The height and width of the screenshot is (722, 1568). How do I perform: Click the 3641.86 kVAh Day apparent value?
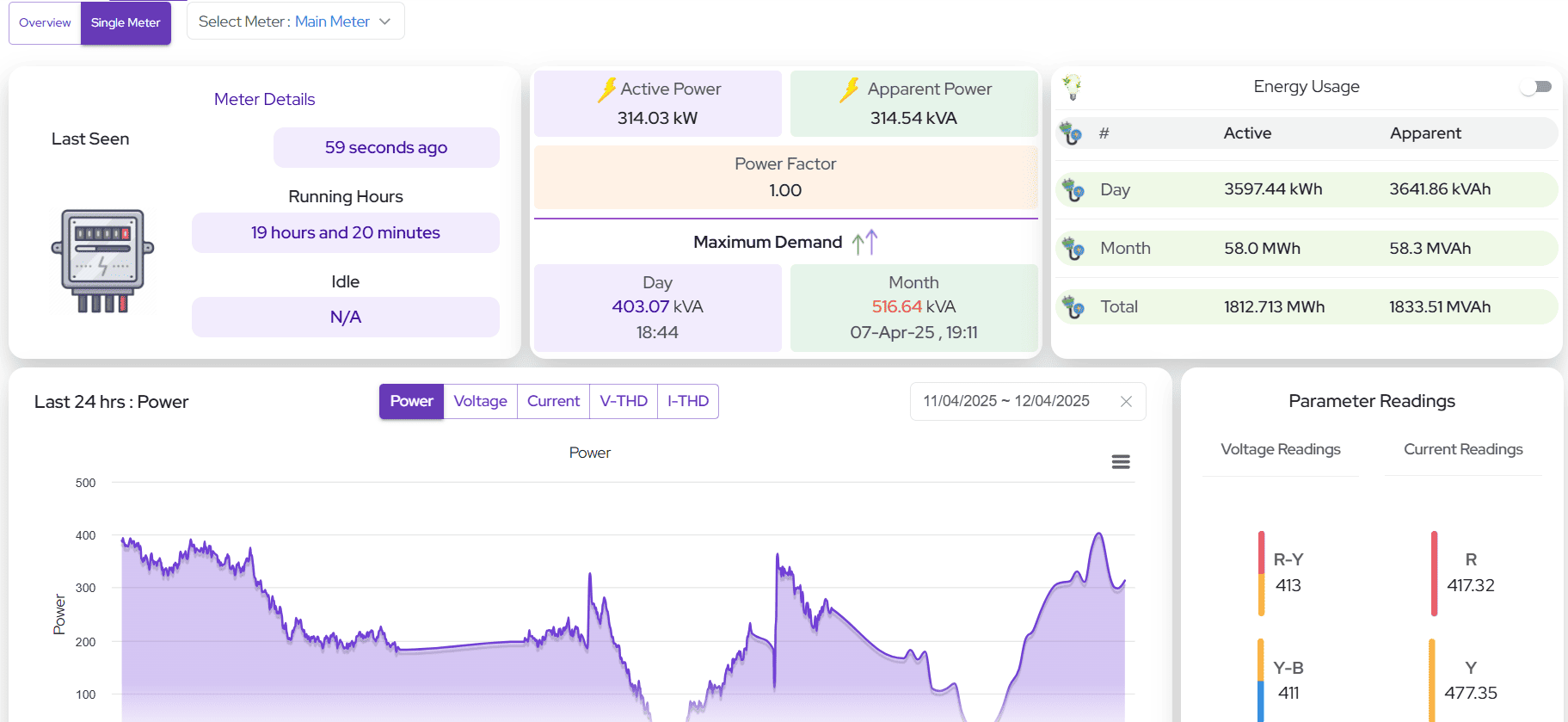point(1440,189)
